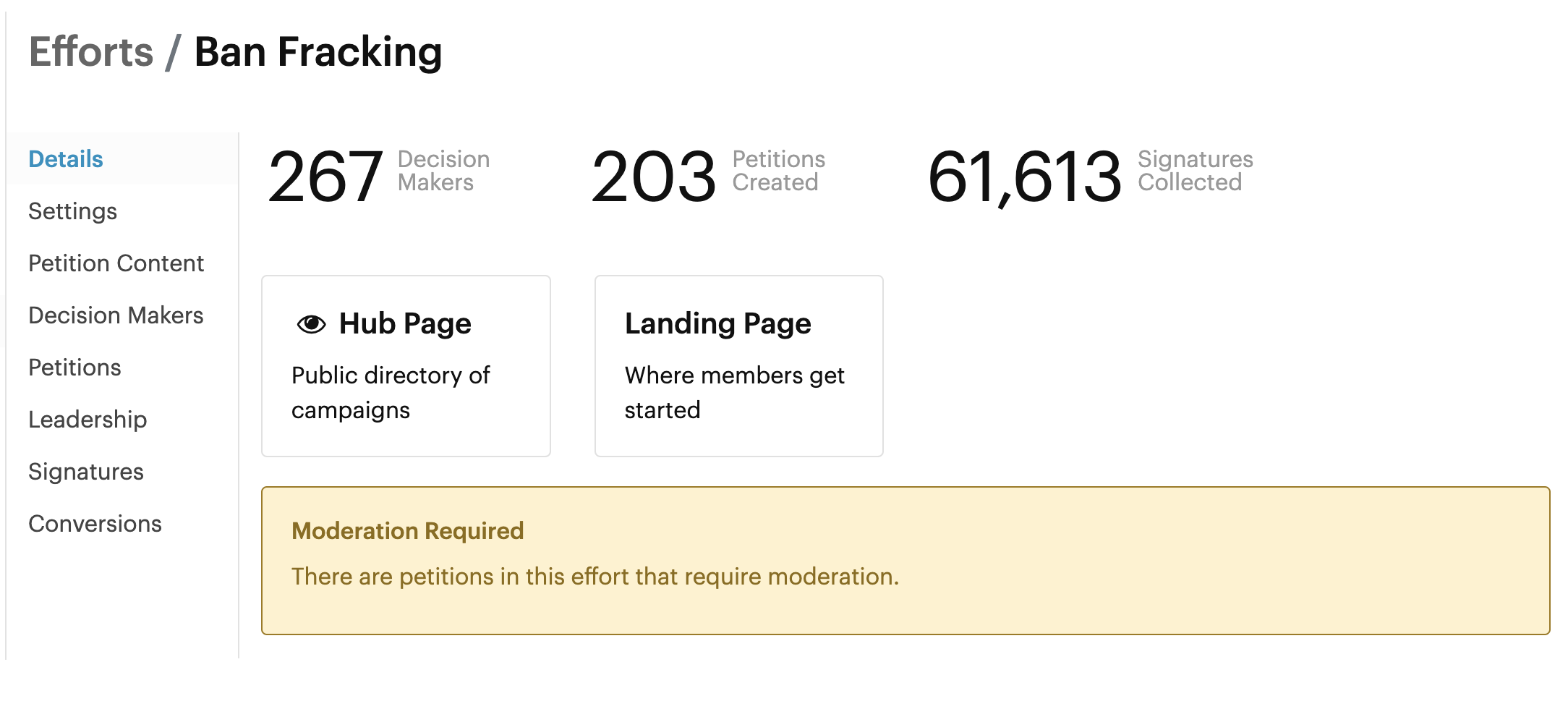The image size is (1568, 709).
Task: Open the Landing Page card
Action: pyautogui.click(x=738, y=366)
